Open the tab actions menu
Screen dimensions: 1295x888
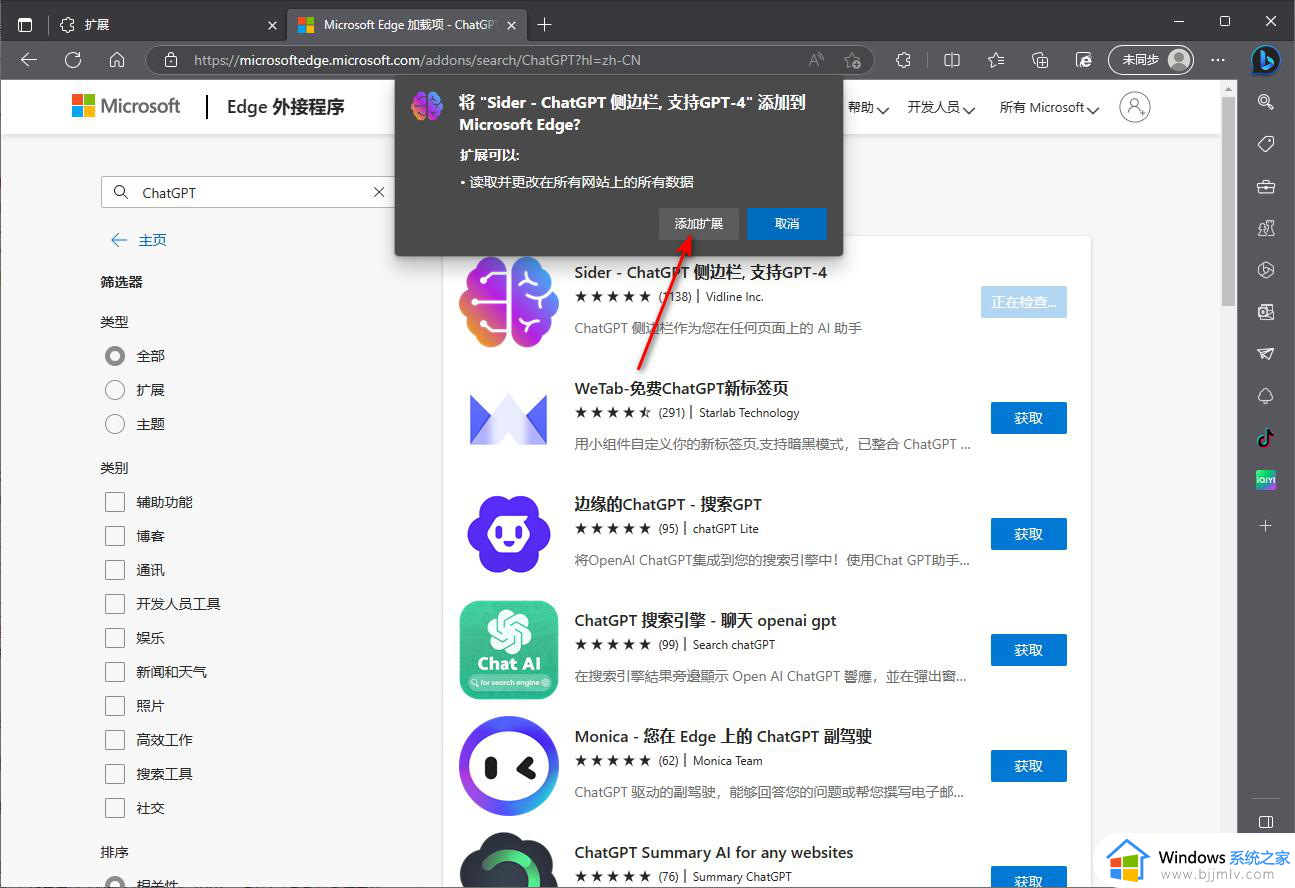pos(25,24)
